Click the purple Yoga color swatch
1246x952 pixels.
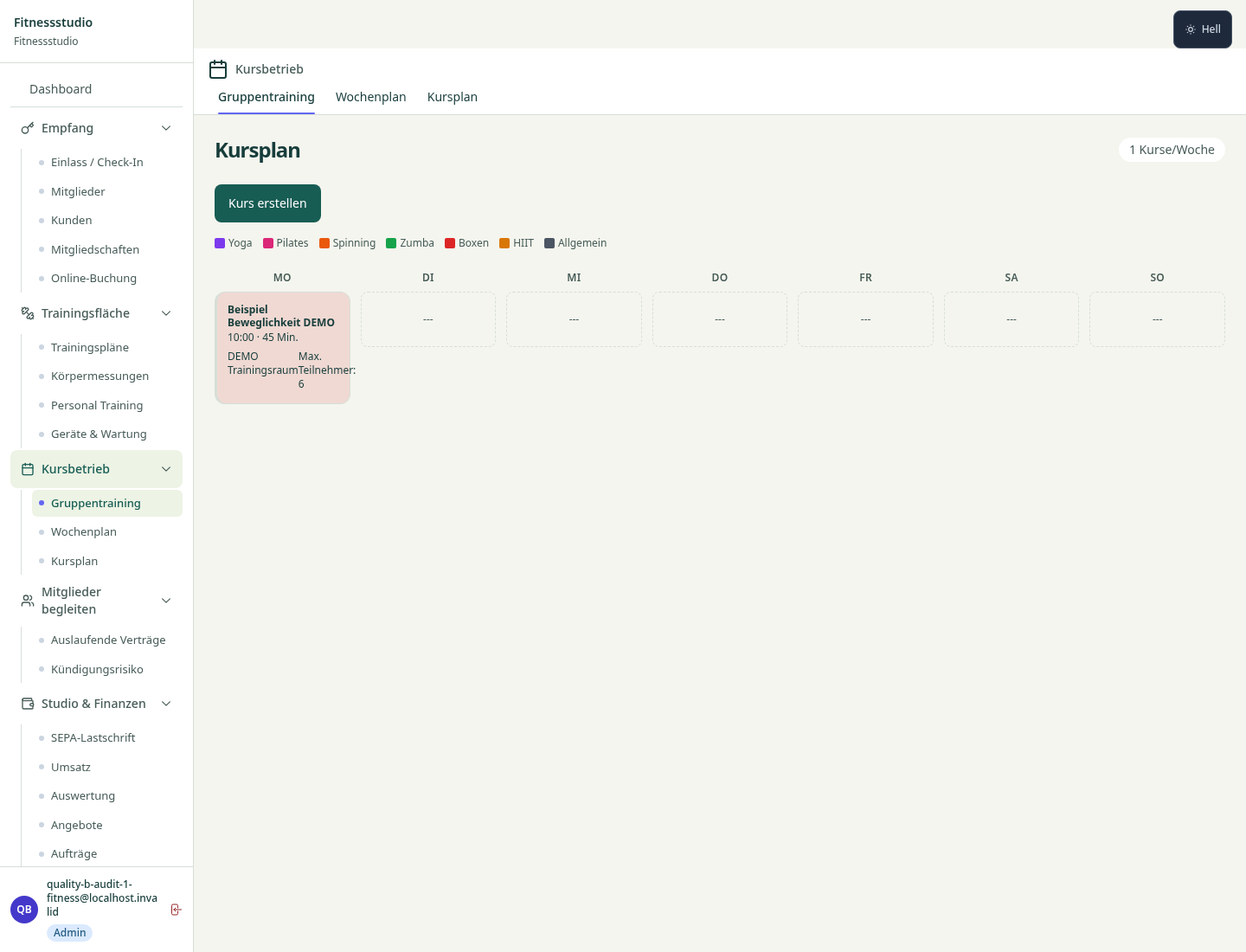coord(220,243)
